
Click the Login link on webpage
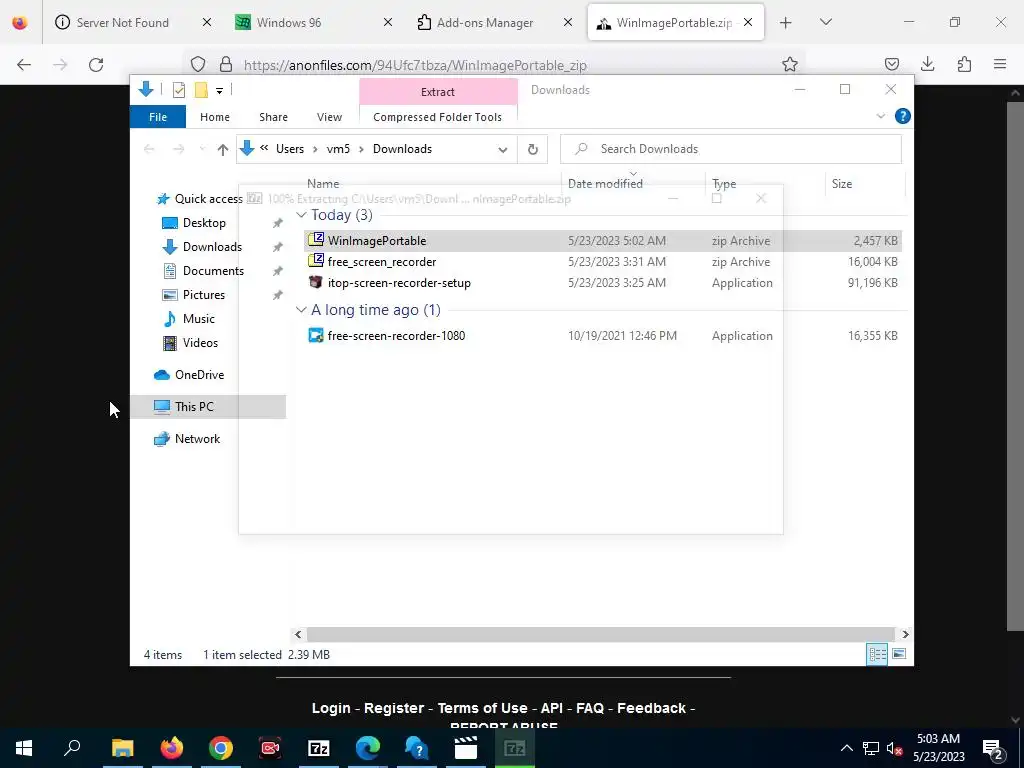tap(331, 708)
